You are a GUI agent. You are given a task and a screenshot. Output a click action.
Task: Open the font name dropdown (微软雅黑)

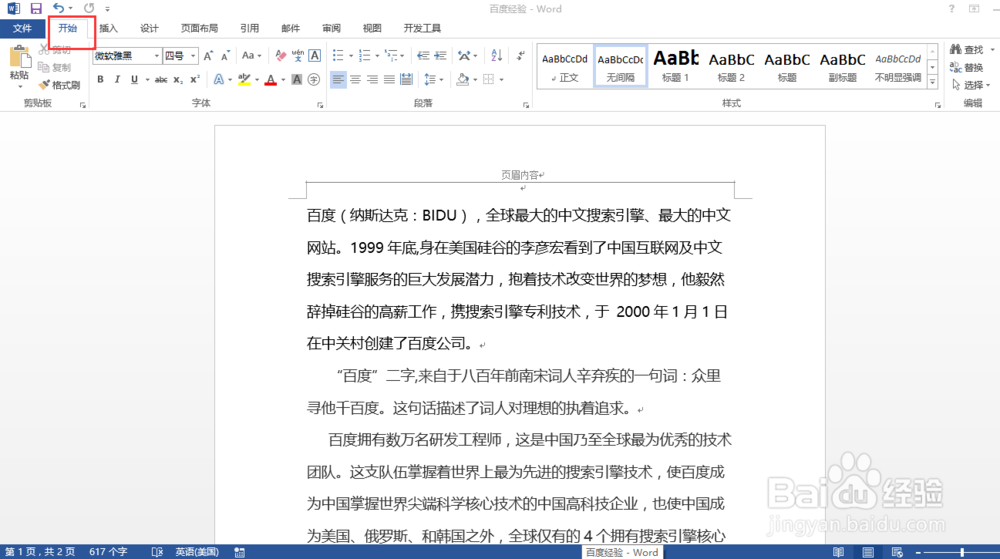coord(156,56)
